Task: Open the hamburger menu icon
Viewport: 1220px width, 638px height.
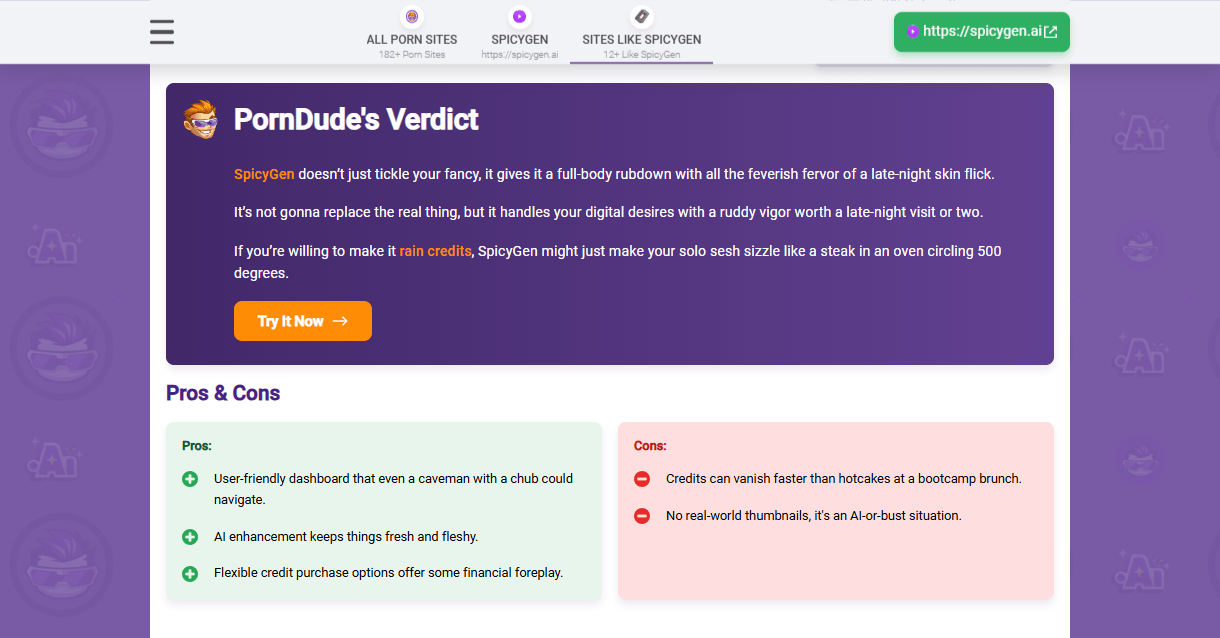Action: 162,32
